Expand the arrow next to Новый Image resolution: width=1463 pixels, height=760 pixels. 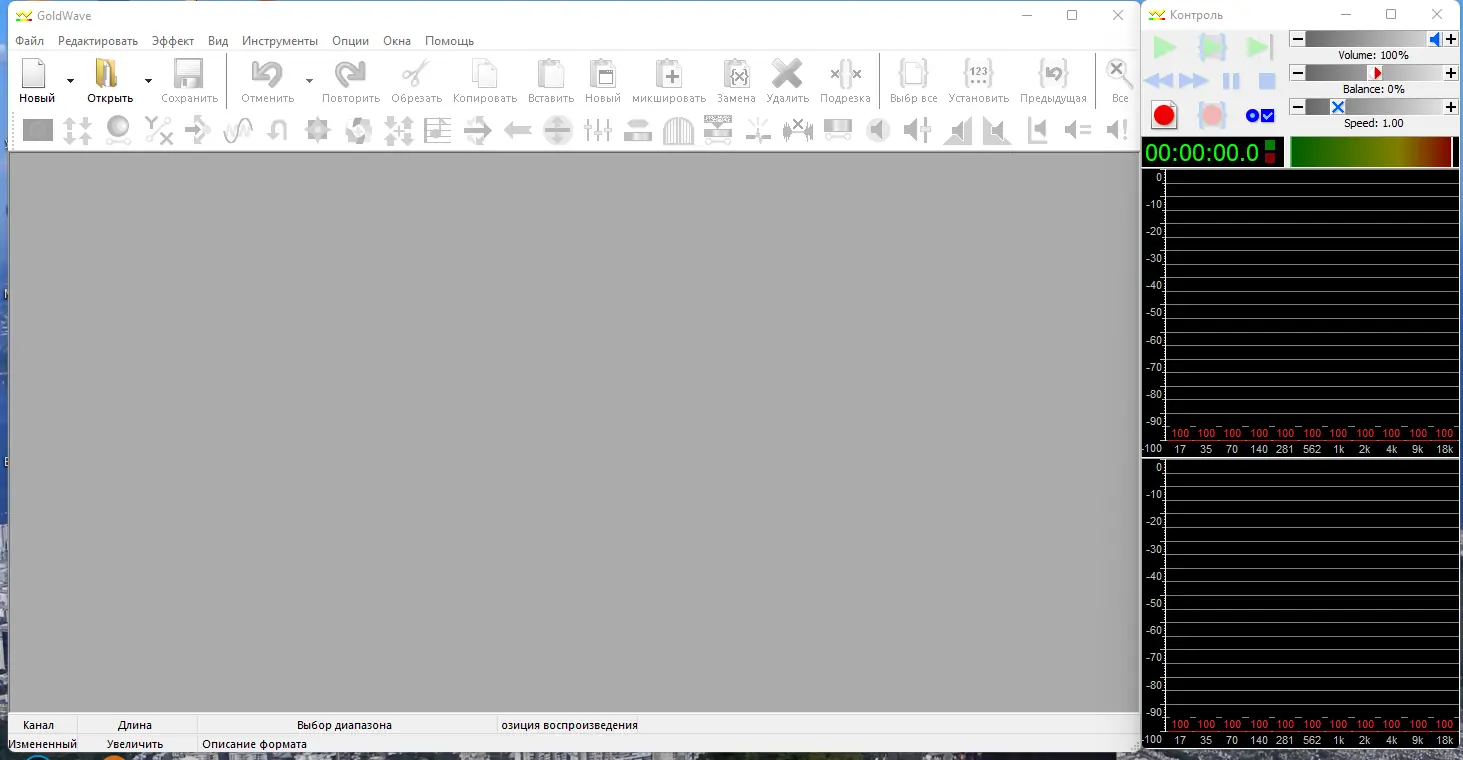click(70, 81)
